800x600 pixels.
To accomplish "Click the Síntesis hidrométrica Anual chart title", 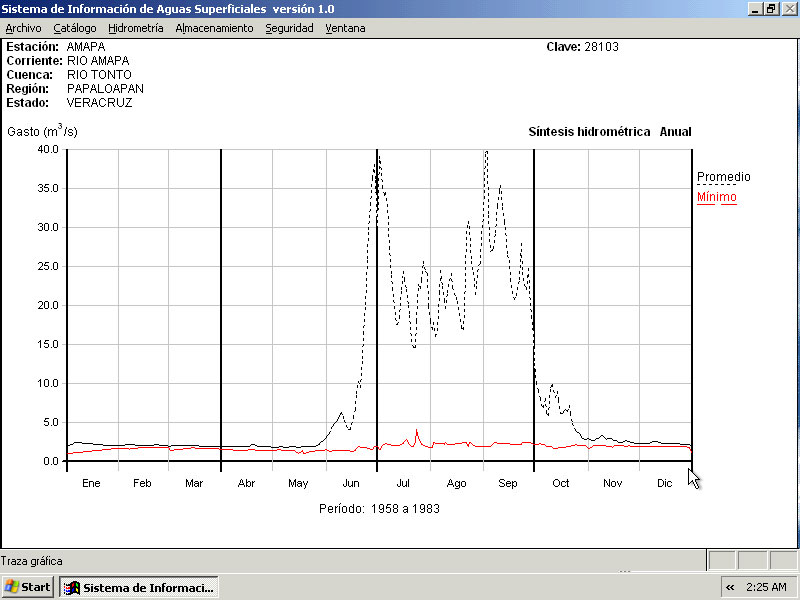I will 609,132.
